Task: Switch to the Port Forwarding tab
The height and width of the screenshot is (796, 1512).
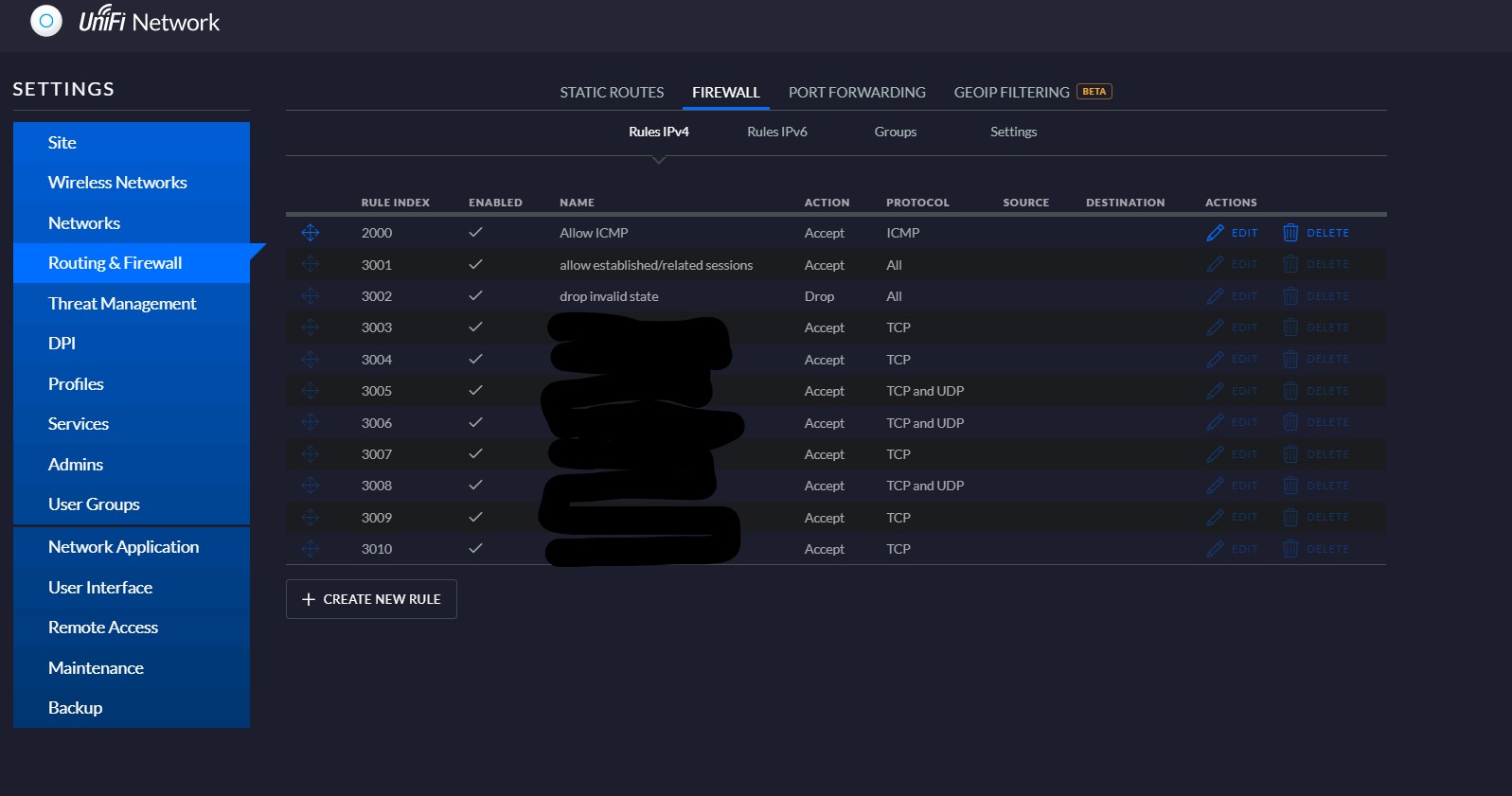Action: [856, 93]
